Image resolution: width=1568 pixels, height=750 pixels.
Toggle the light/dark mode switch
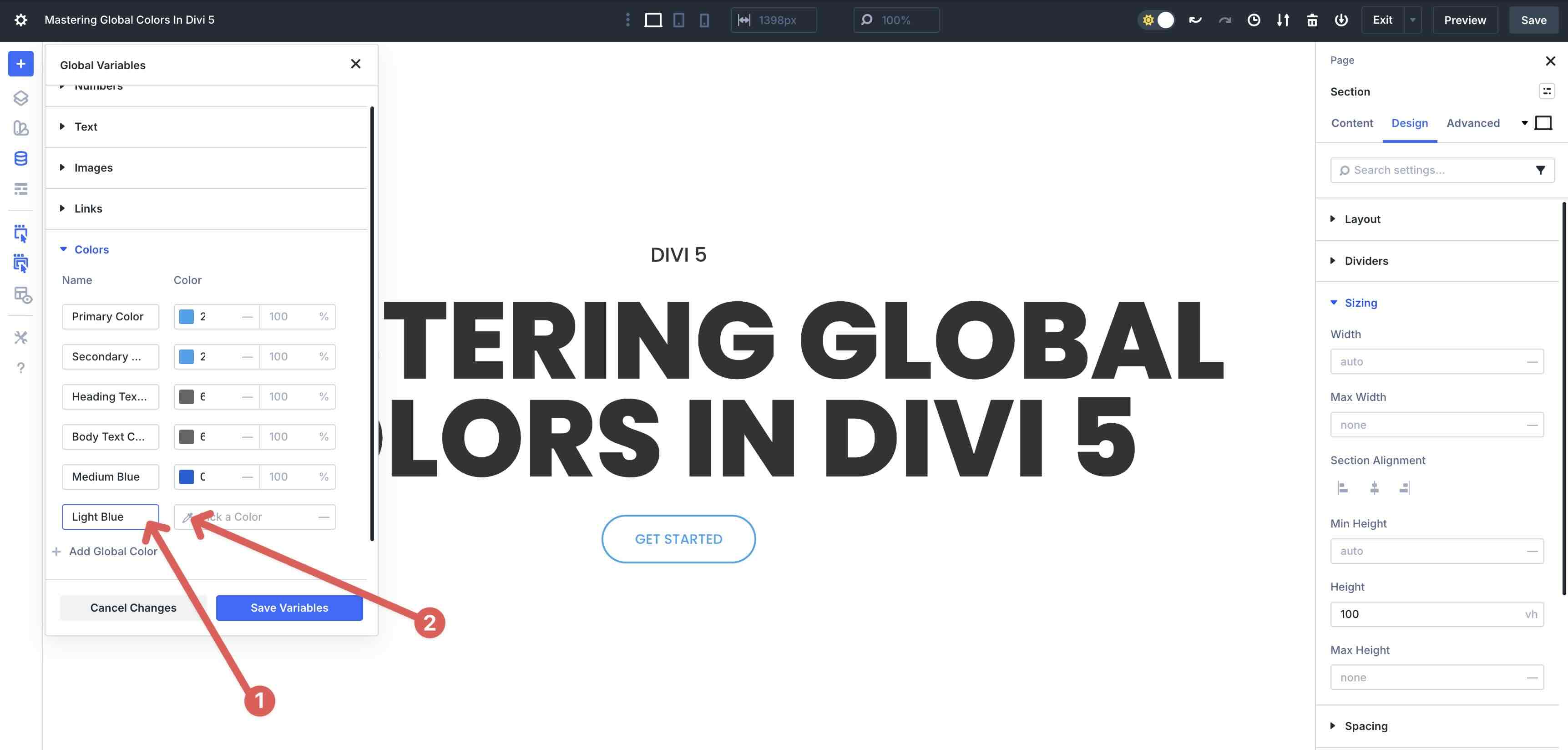click(x=1157, y=20)
